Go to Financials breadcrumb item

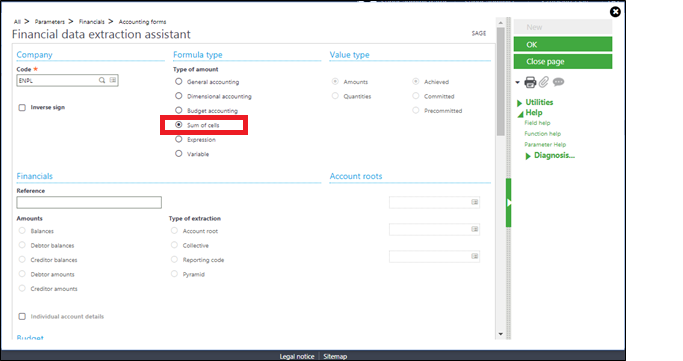(x=91, y=22)
